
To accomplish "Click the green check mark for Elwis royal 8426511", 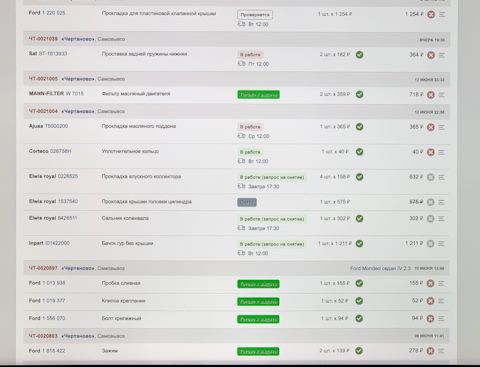I will pyautogui.click(x=359, y=218).
